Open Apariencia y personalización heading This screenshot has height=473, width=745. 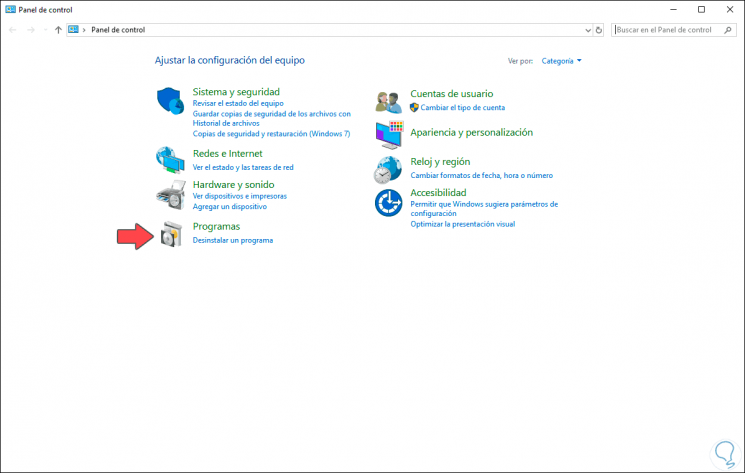pyautogui.click(x=471, y=132)
